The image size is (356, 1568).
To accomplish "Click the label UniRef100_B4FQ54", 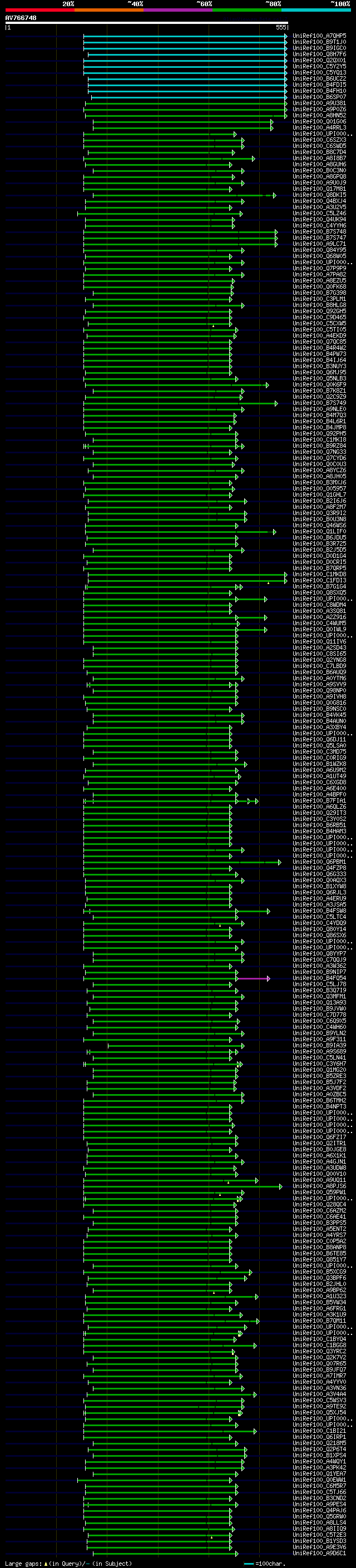I will tap(319, 979).
